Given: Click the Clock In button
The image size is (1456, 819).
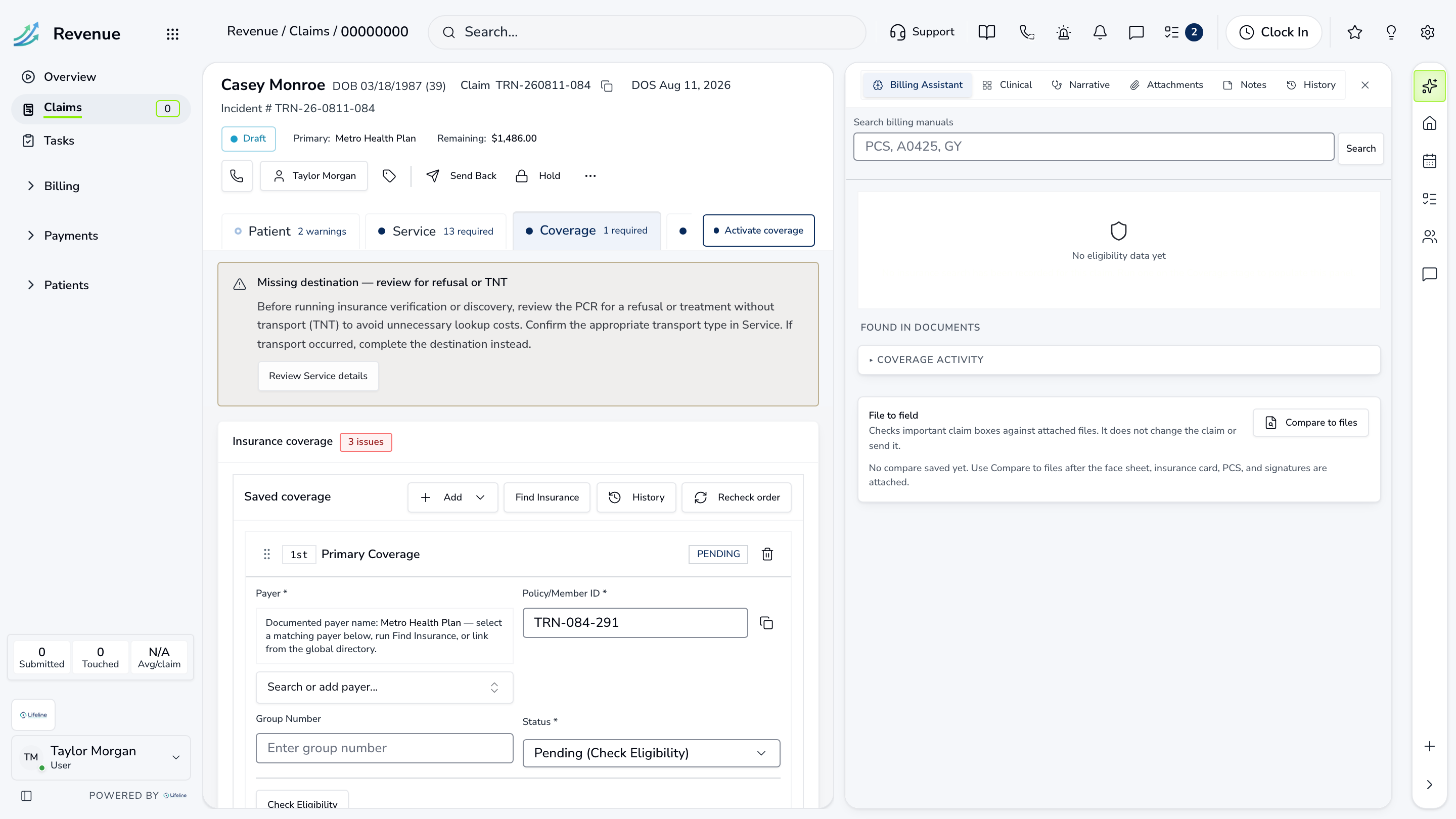Looking at the screenshot, I should (x=1273, y=32).
